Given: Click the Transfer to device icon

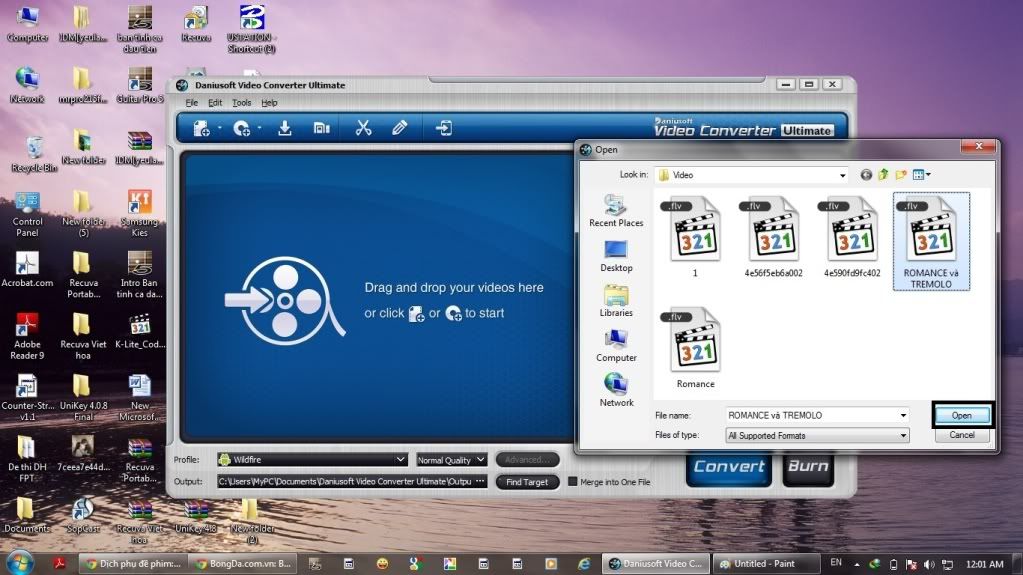Looking at the screenshot, I should (444, 128).
